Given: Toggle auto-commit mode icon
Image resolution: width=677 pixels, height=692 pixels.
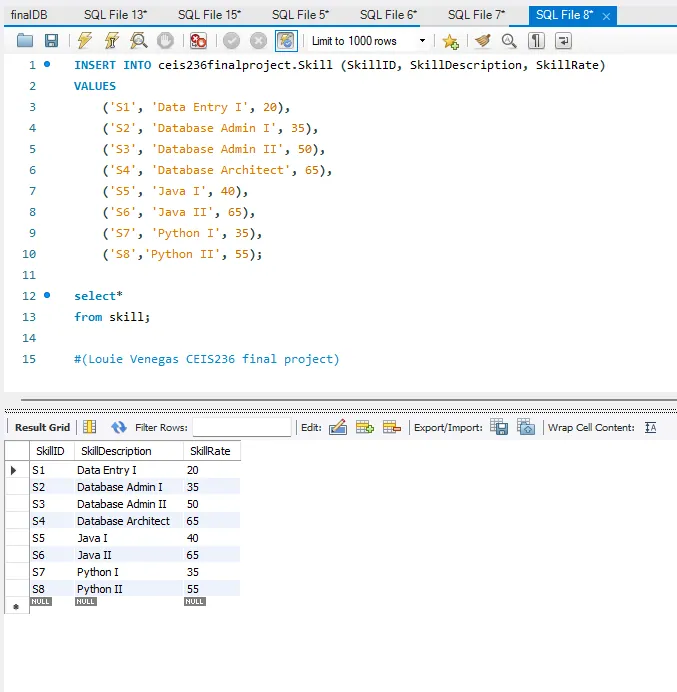Looking at the screenshot, I should (286, 41).
